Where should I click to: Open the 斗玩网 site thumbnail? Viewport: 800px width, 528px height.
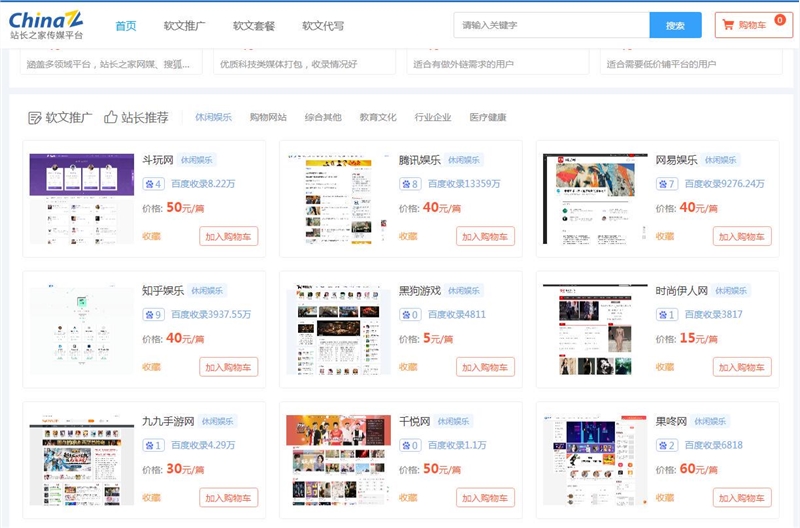coord(82,199)
